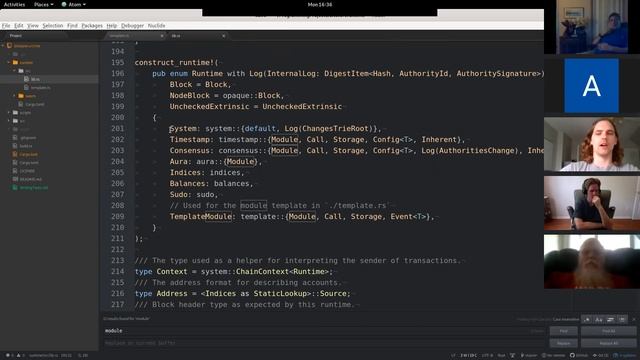Open the build.rs file in tree
640x360 pixels.
pos(26,146)
